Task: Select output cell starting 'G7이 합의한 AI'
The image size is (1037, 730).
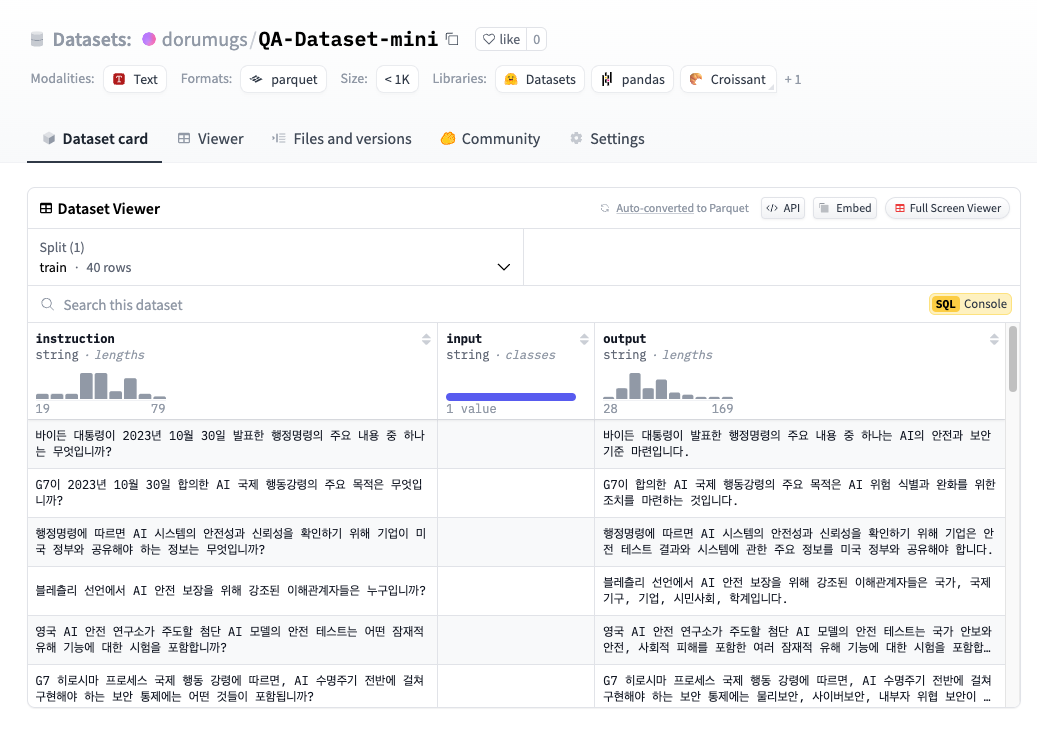Action: click(x=800, y=493)
